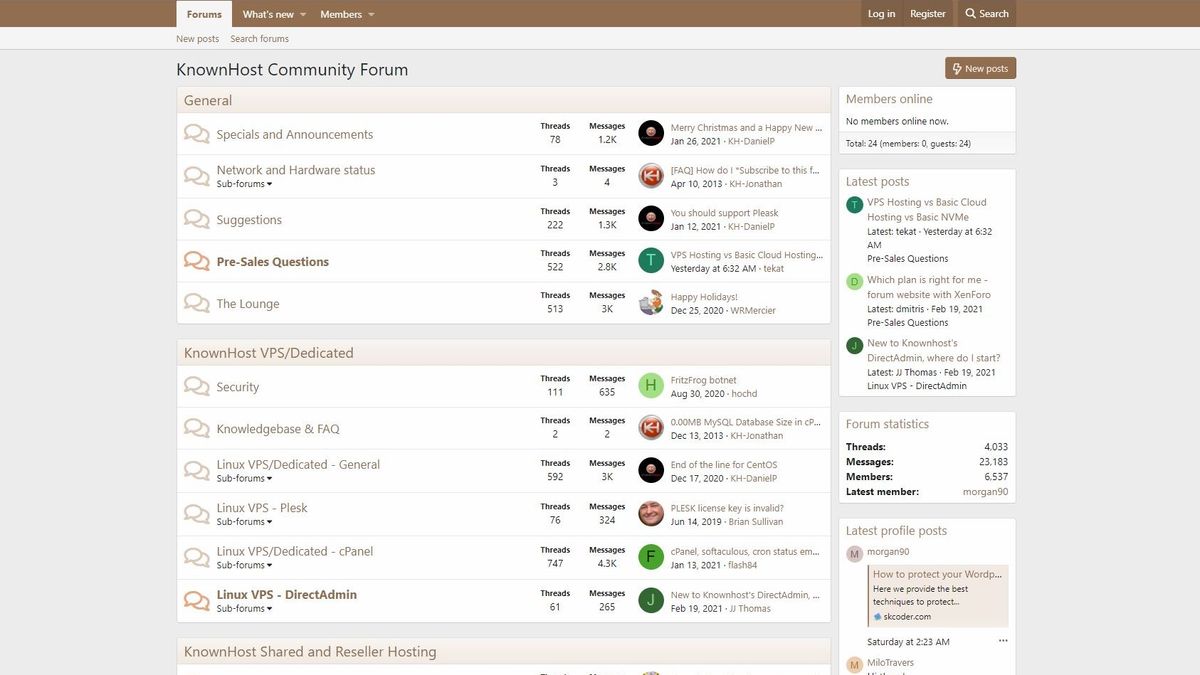Open morgan90's avatar in Latest profile posts

coord(854,553)
